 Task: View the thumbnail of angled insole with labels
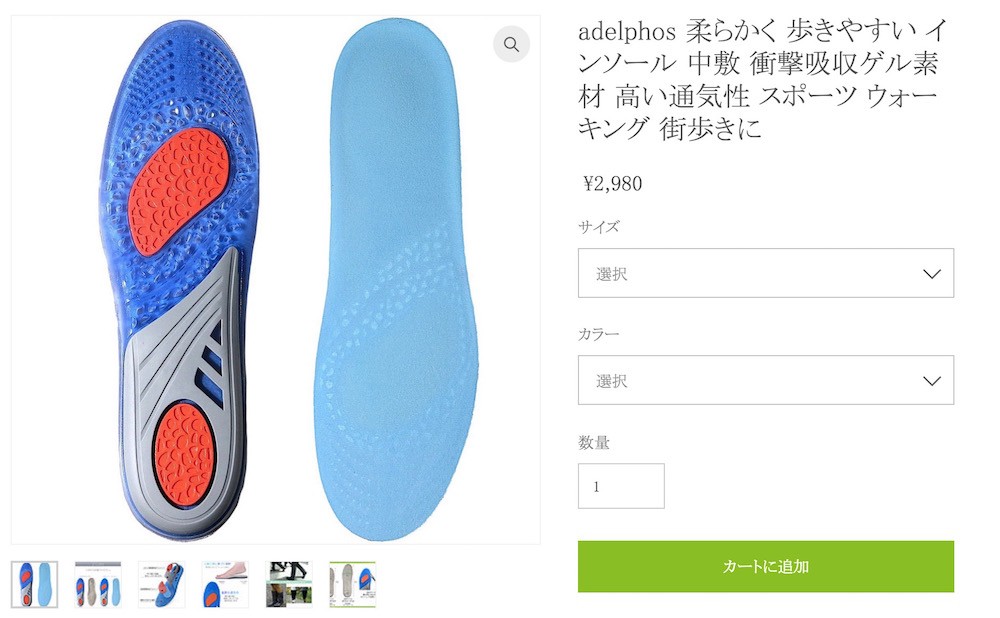pyautogui.click(x=161, y=584)
